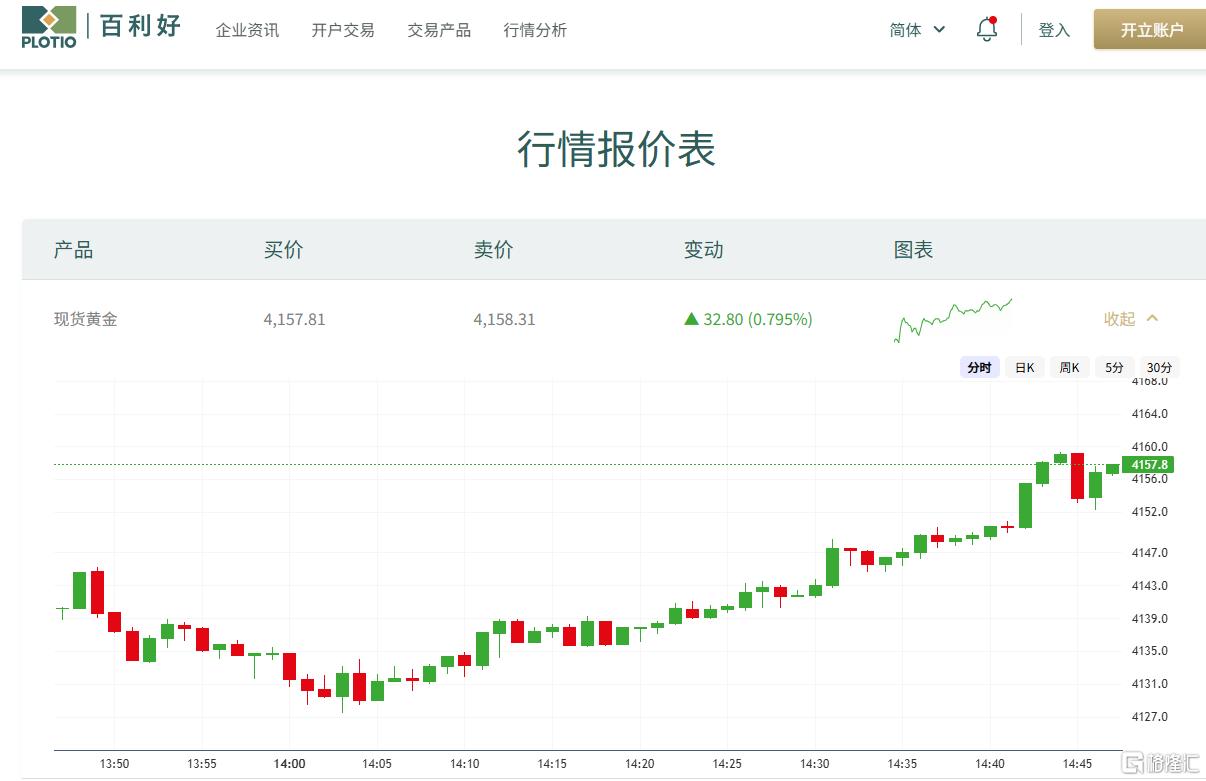
Task: Click the 4157.8 current price tag
Action: (1146, 465)
